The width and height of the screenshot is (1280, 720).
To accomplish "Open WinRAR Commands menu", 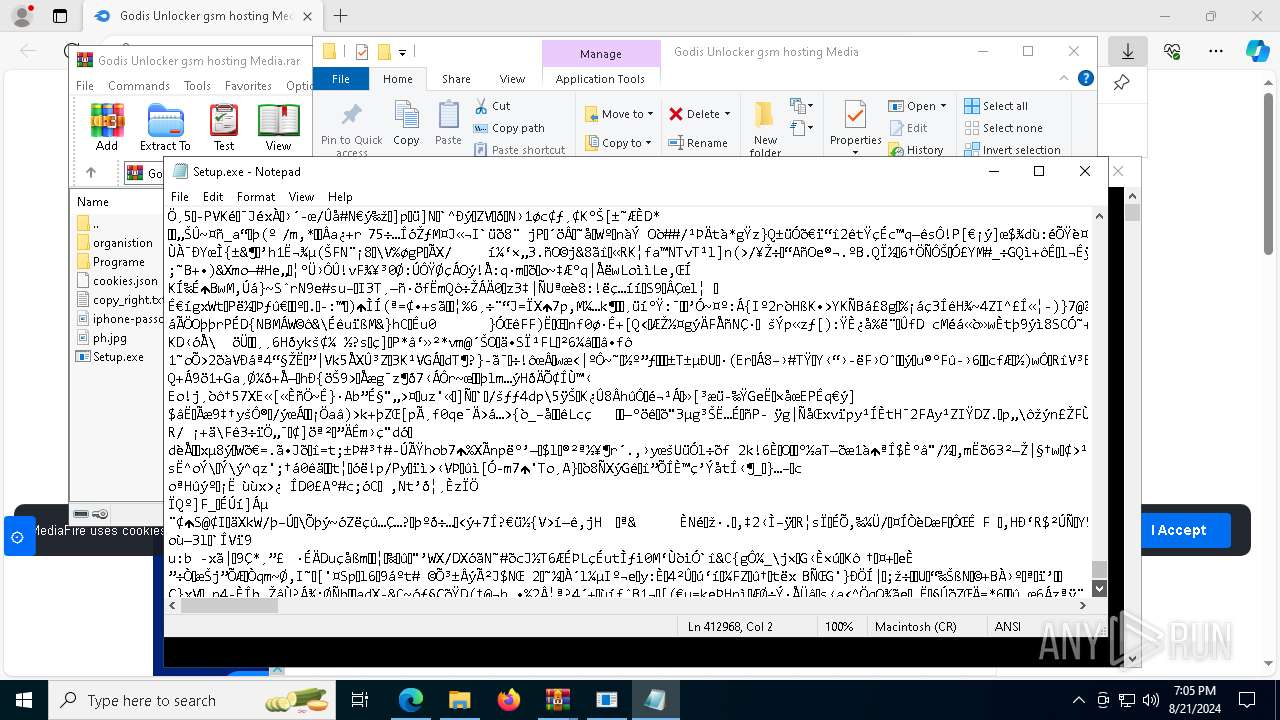I will [139, 86].
